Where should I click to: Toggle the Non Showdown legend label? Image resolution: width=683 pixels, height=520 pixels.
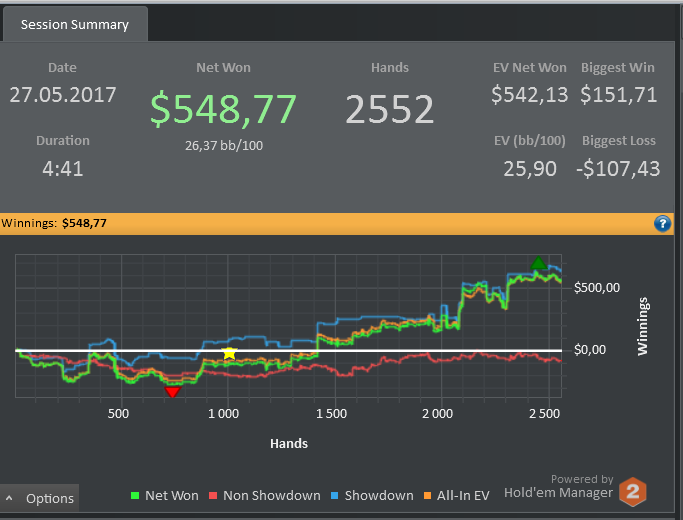(272, 495)
